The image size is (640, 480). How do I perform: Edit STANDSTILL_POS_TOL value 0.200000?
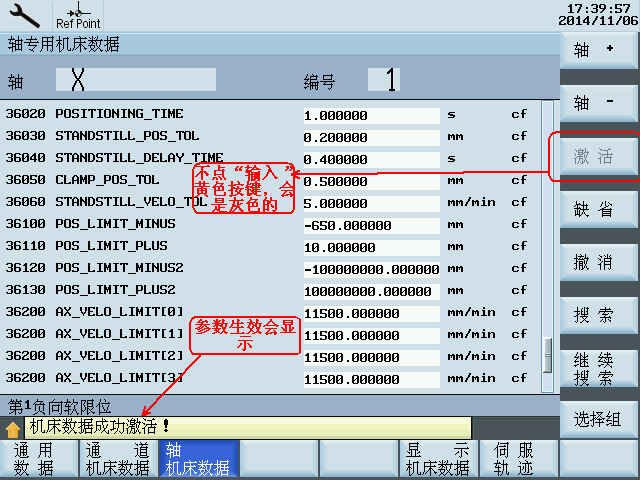coord(371,138)
